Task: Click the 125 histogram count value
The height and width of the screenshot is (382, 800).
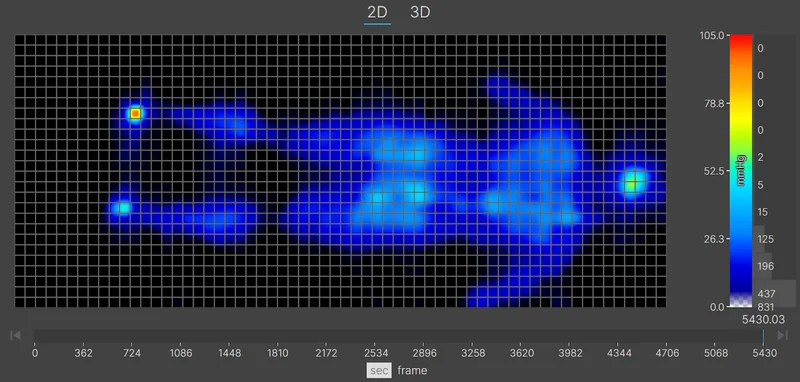Action: pos(766,239)
